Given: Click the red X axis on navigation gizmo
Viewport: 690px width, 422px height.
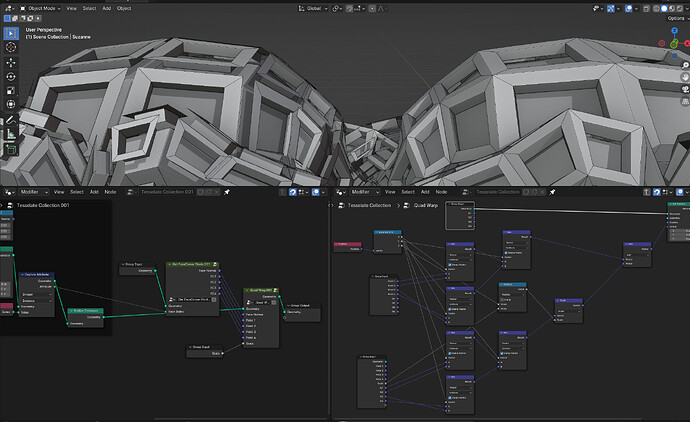Looking at the screenshot, I should click(x=687, y=43).
